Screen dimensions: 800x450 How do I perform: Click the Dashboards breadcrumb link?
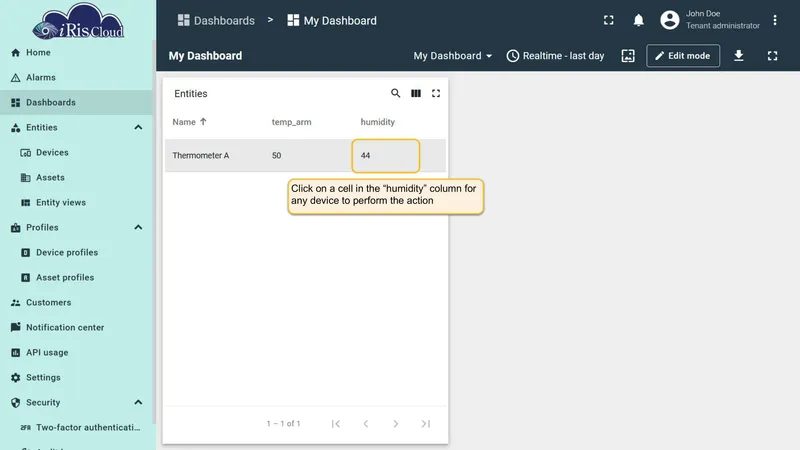[216, 20]
